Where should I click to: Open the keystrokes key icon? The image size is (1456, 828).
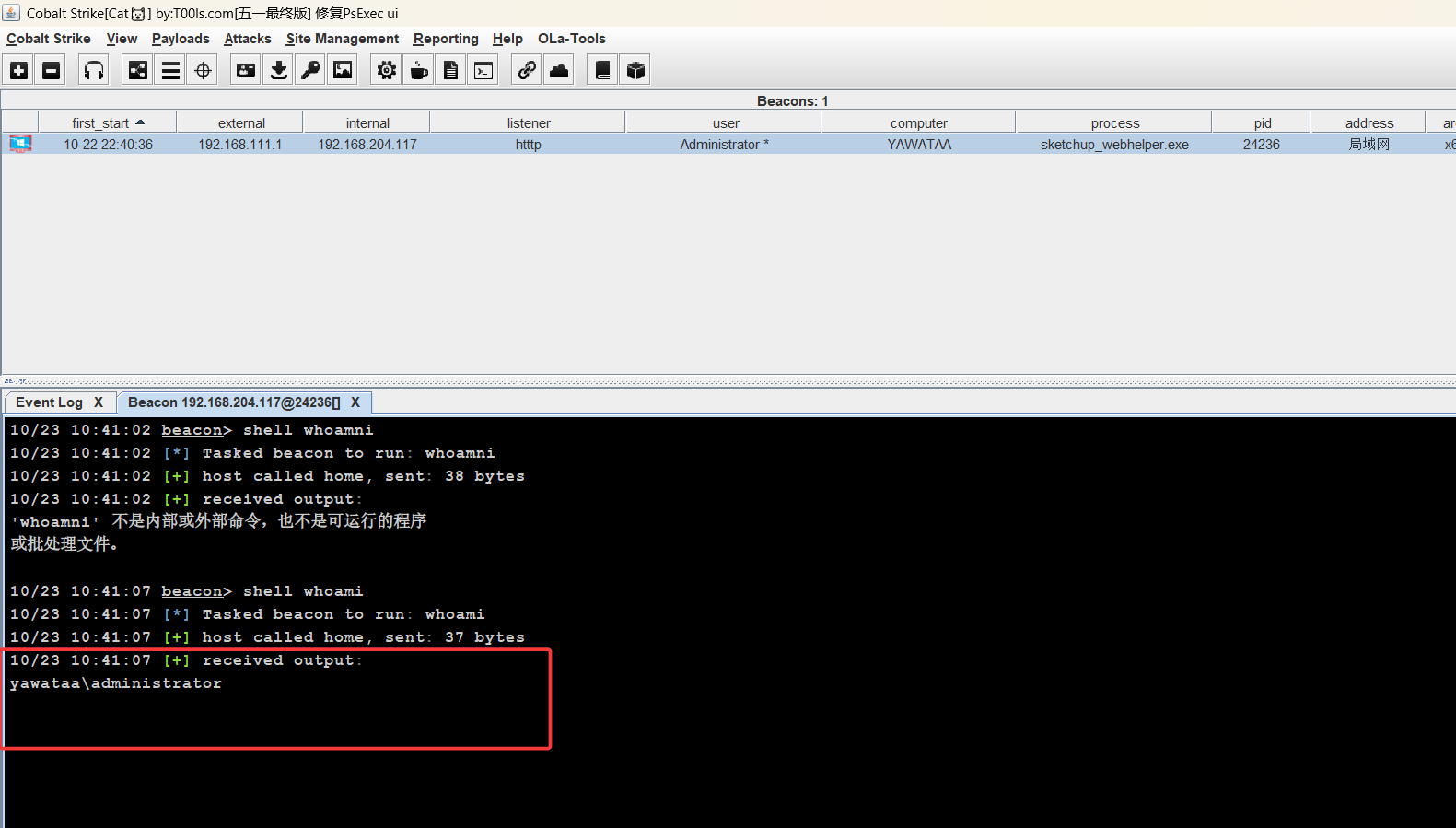point(310,70)
